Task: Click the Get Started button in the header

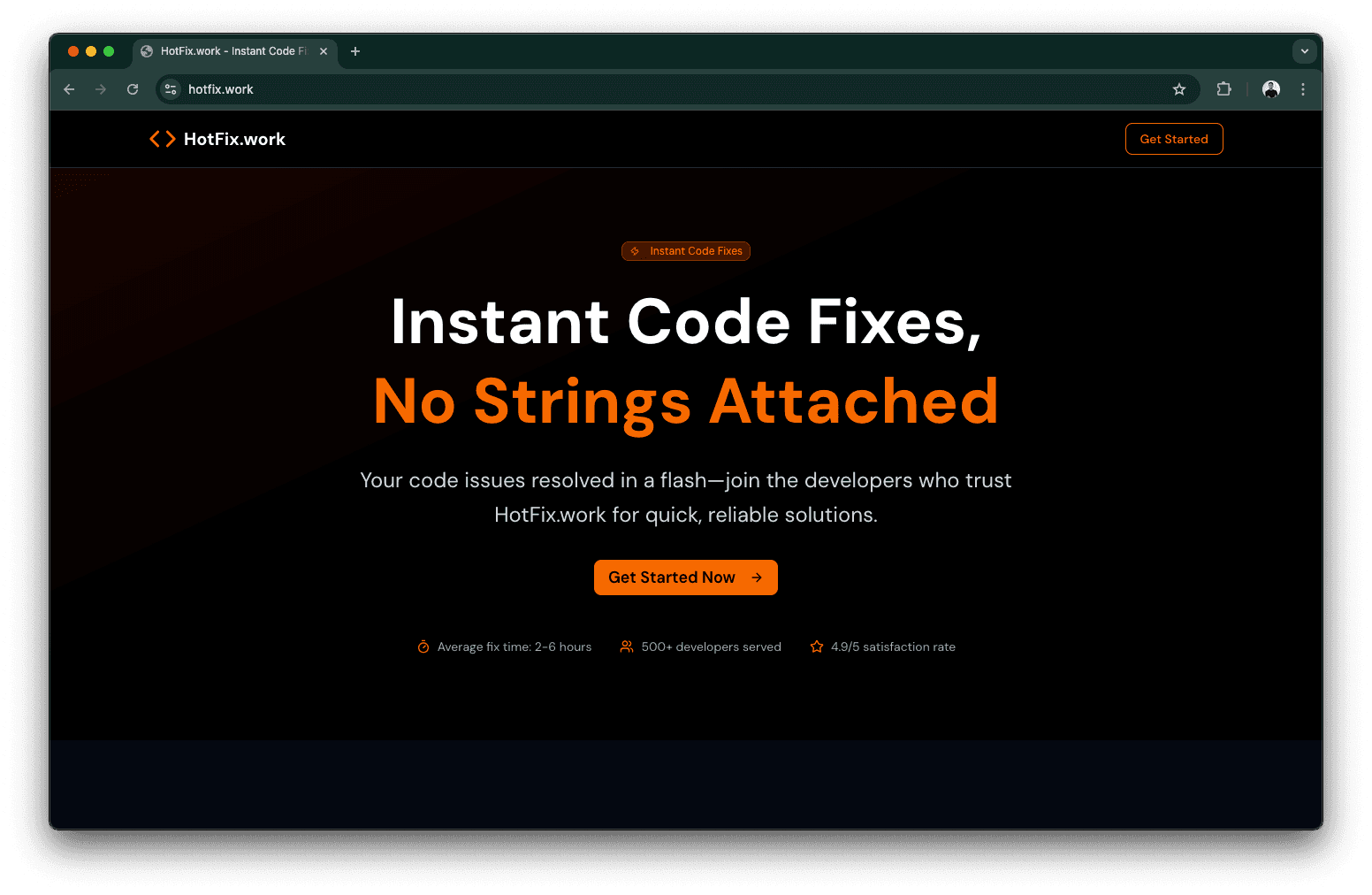Action: [1174, 139]
